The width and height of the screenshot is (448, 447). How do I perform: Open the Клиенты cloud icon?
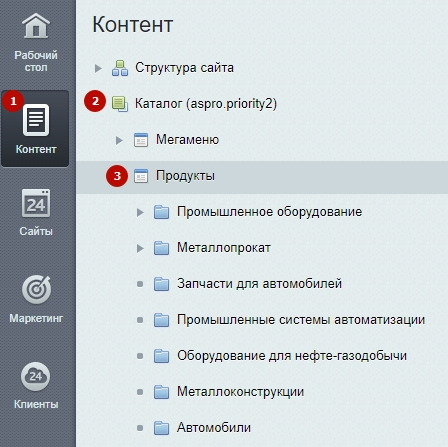pyautogui.click(x=36, y=377)
